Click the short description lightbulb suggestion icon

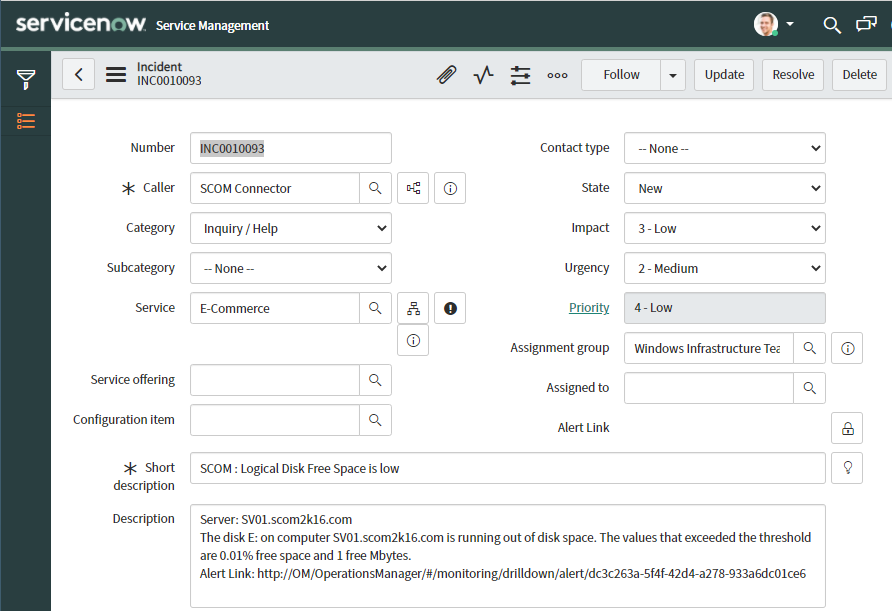point(847,468)
